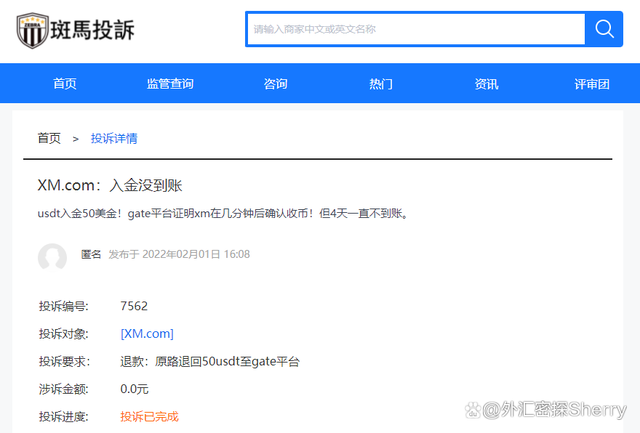640x433 pixels.
Task: Click the 投诉已完成 status text
Action: tap(149, 416)
